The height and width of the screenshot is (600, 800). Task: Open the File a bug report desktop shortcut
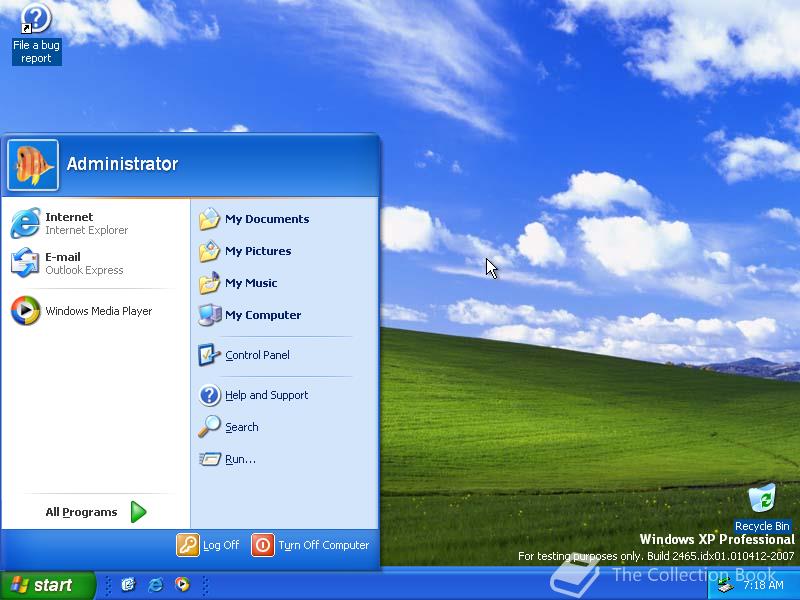[36, 34]
